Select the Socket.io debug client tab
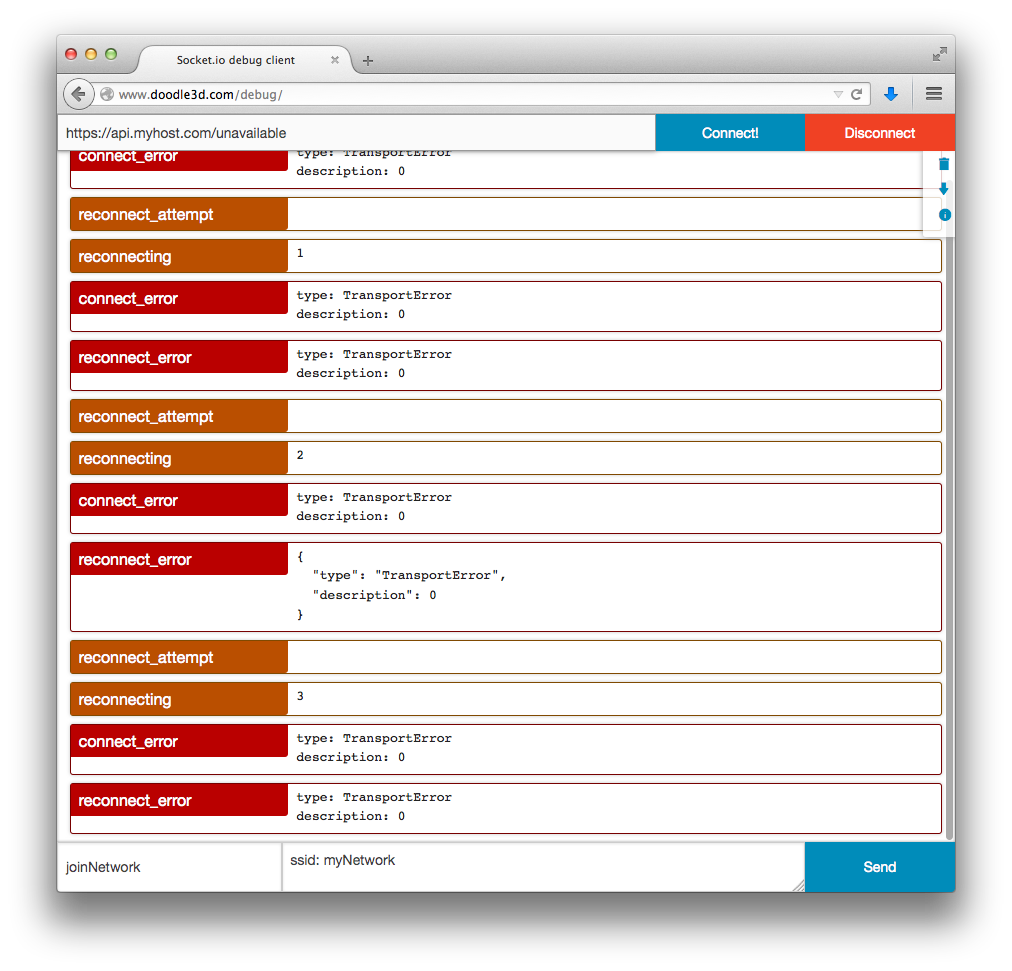 [x=245, y=60]
